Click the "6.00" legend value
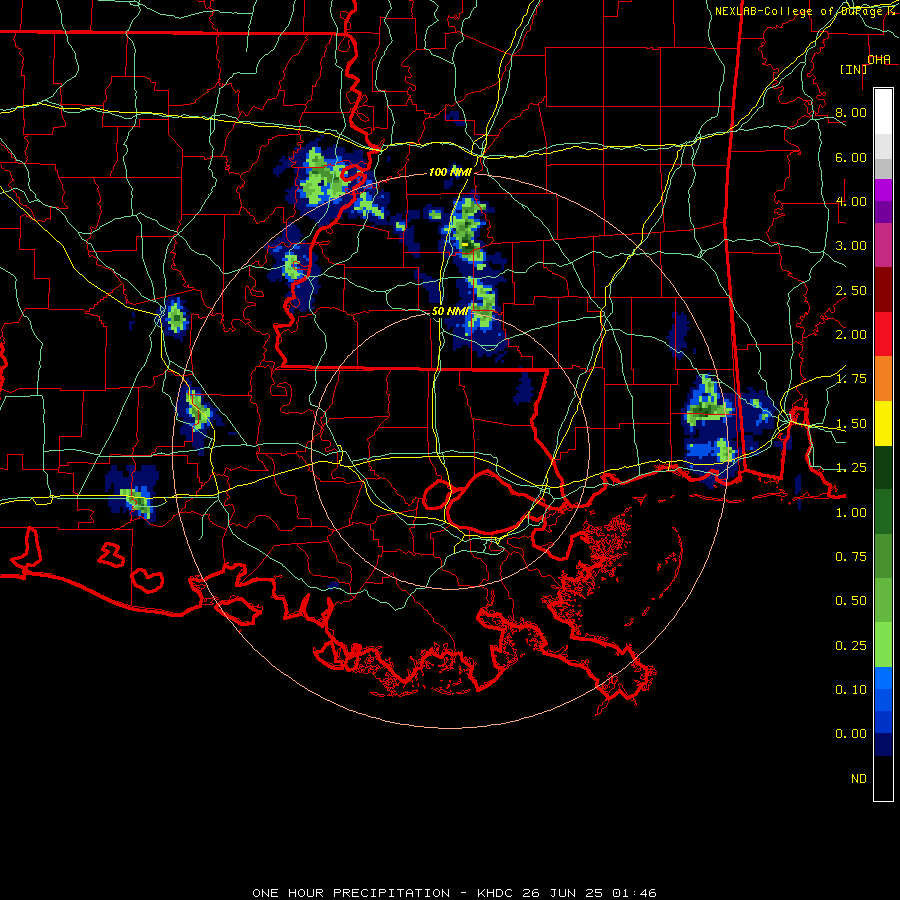 point(851,157)
